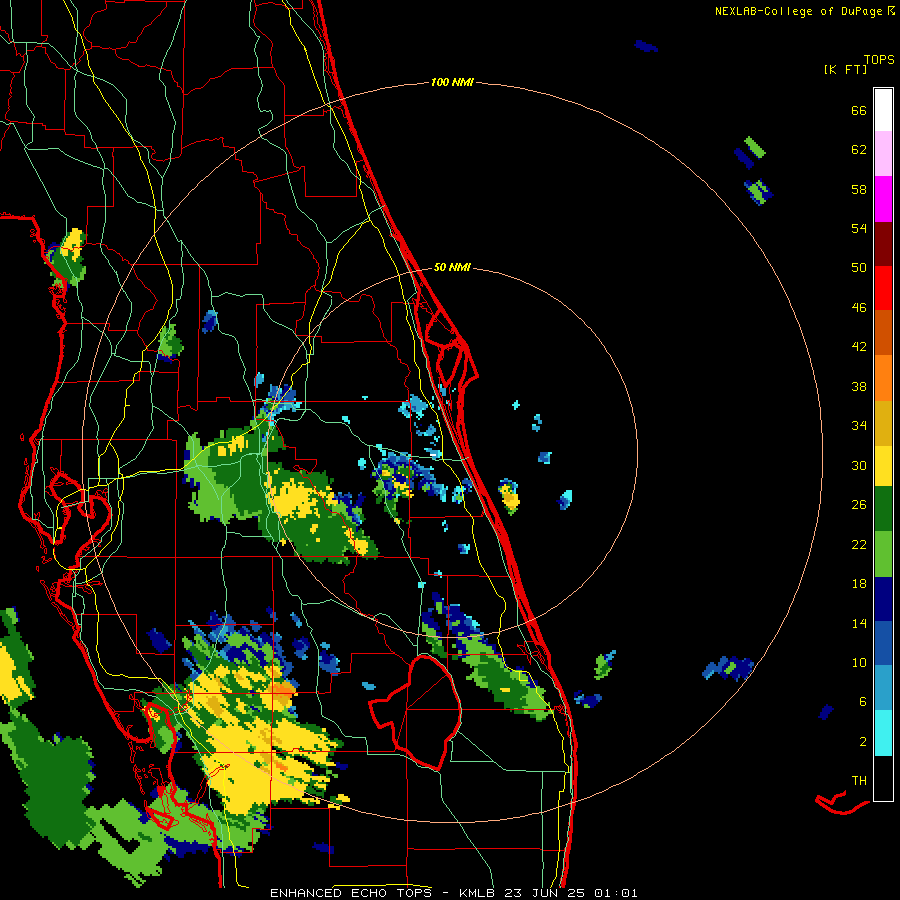Image resolution: width=900 pixels, height=900 pixels.
Task: Select the legend value 26
Action: point(859,505)
